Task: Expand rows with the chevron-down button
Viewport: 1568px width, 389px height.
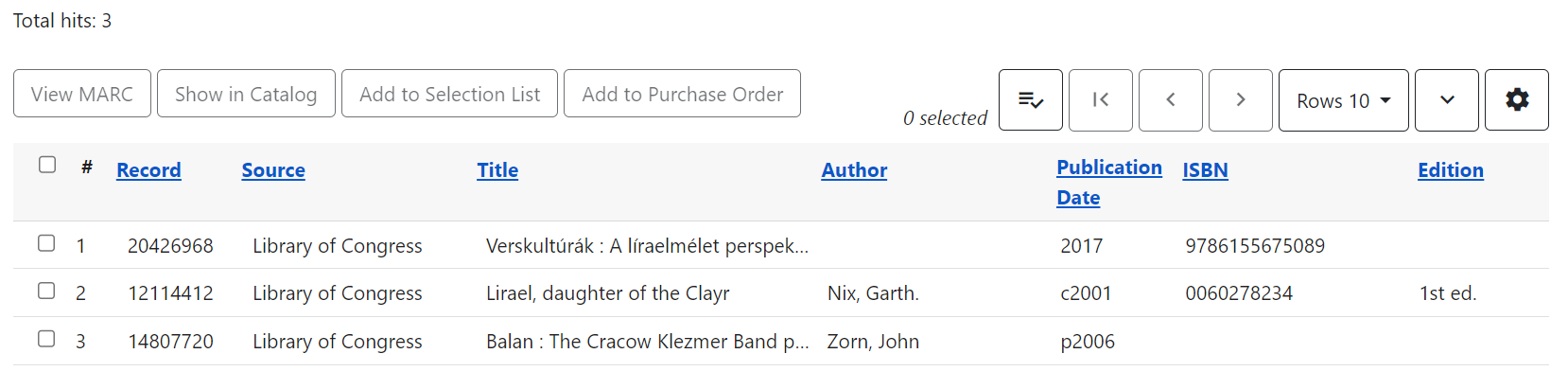Action: pos(1446,99)
